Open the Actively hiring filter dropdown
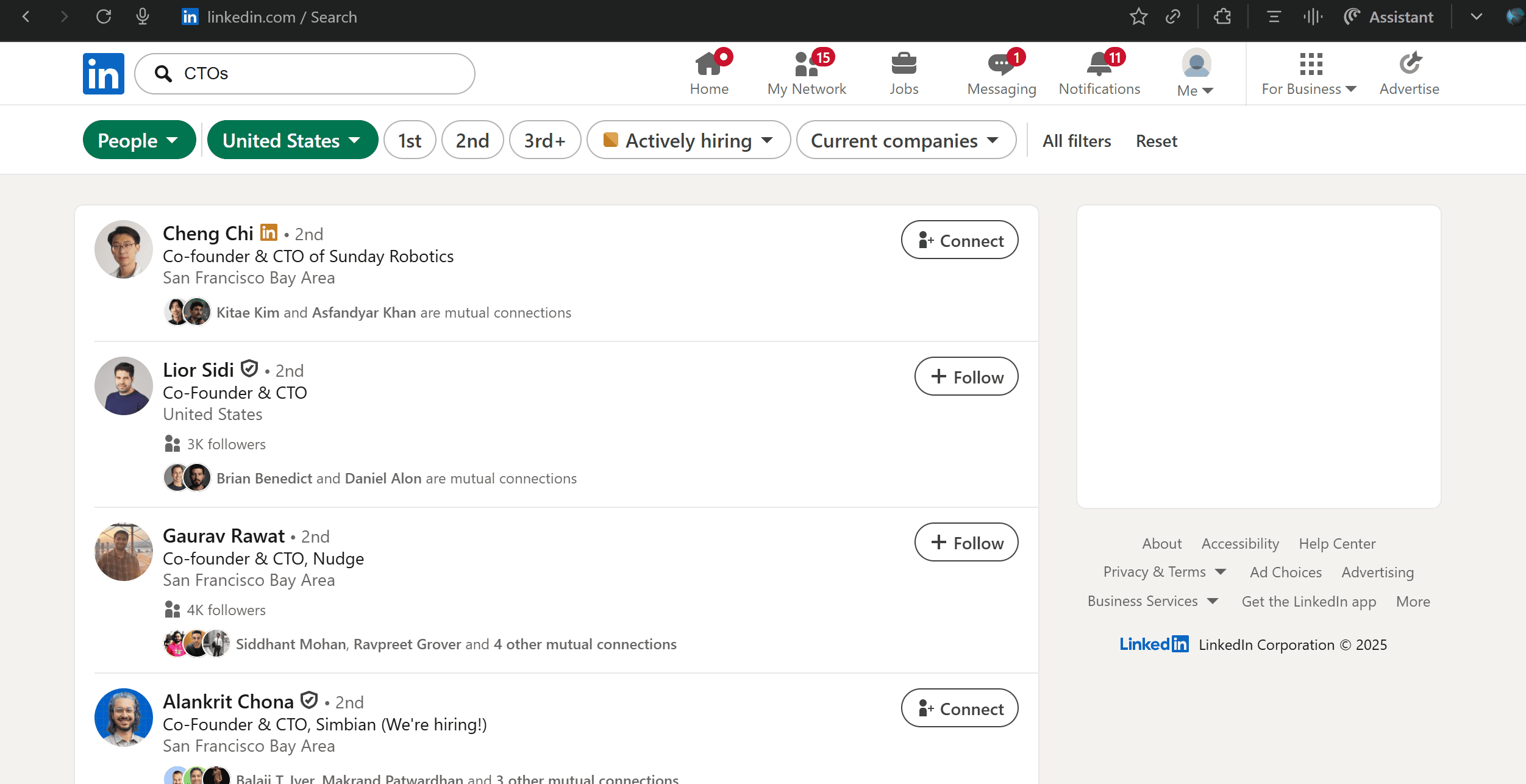 point(688,140)
